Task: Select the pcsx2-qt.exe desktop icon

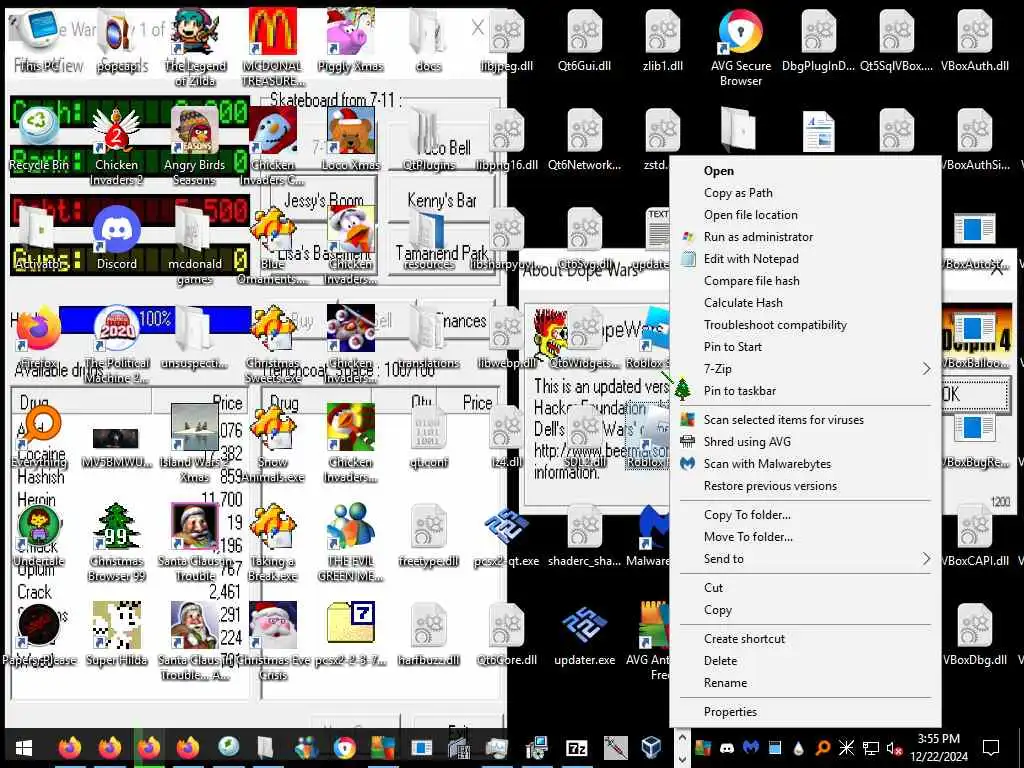Action: click(x=507, y=537)
